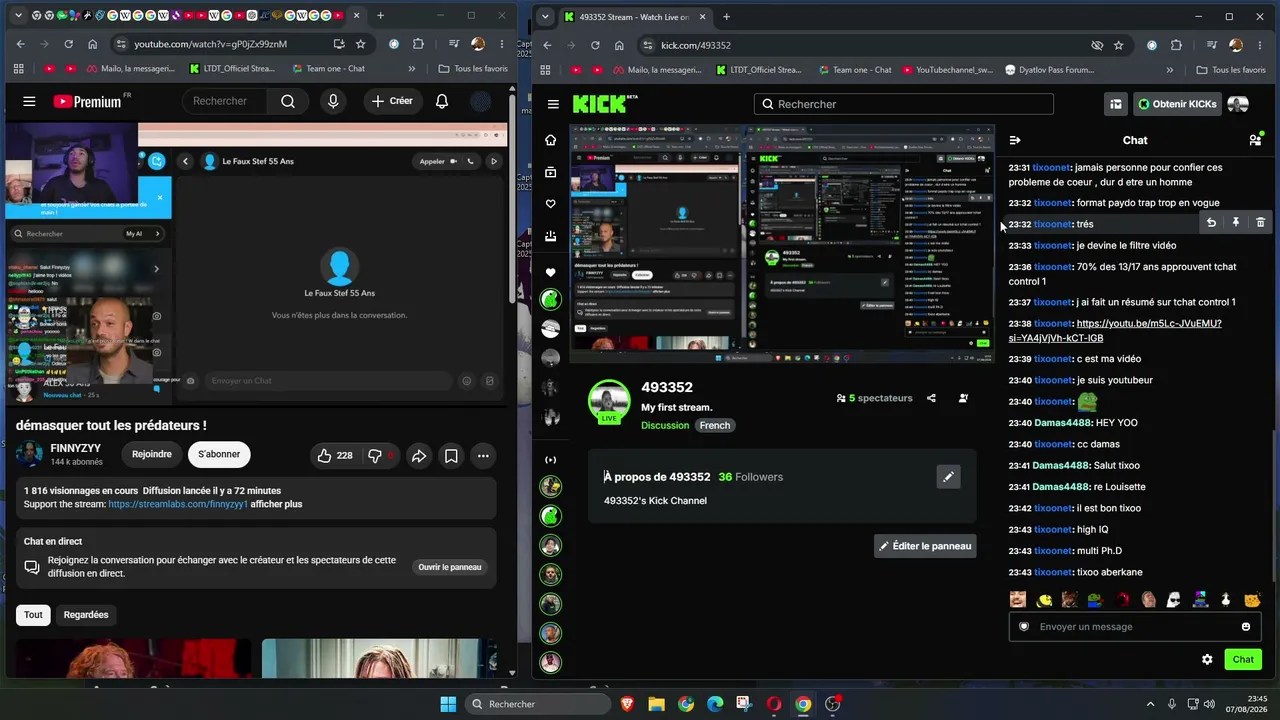Open more actions menu for the YouTube video
Viewport: 1280px width, 720px height.
tap(483, 455)
